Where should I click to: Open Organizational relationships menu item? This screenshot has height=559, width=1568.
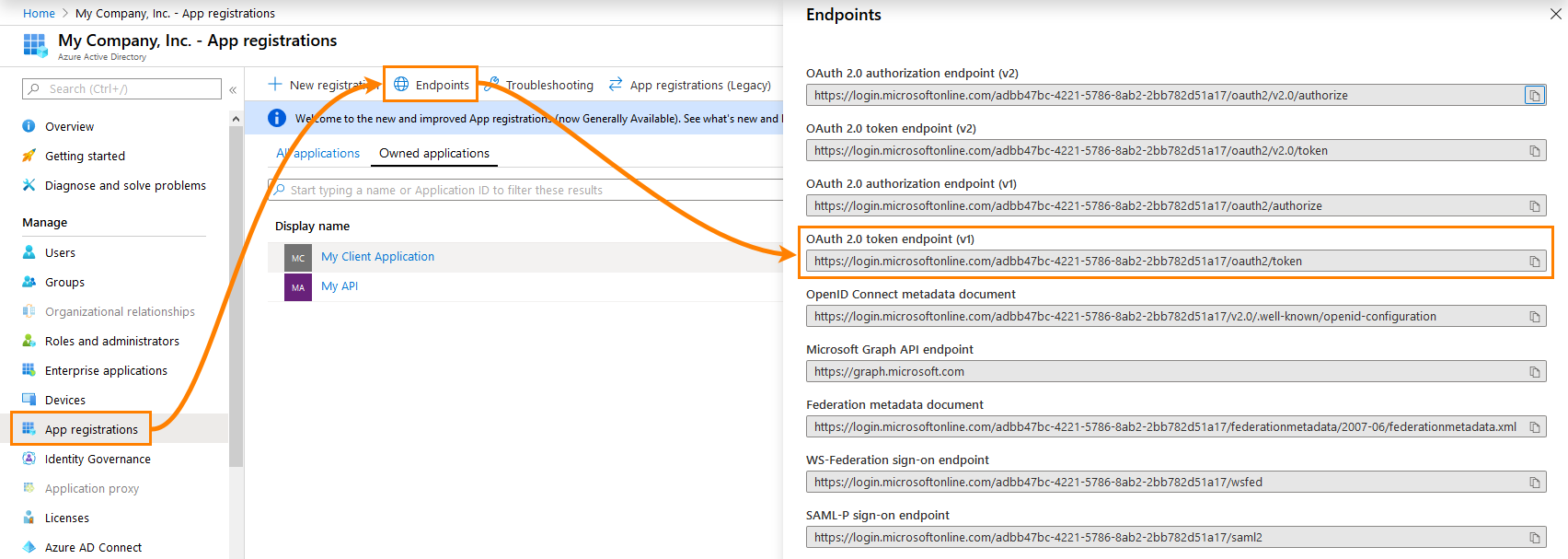[120, 311]
